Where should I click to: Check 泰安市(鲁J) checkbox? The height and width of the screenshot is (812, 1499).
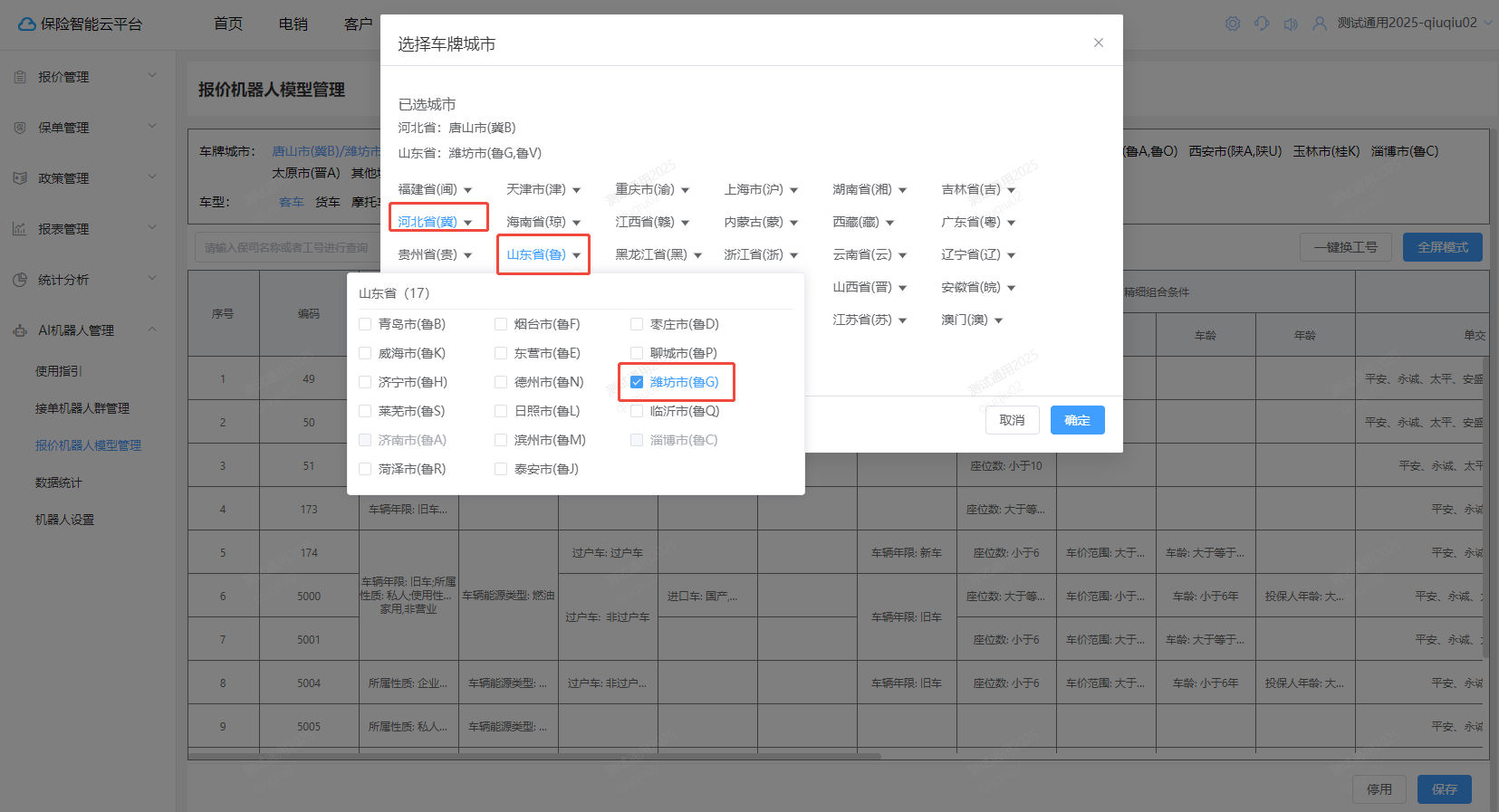(x=501, y=469)
